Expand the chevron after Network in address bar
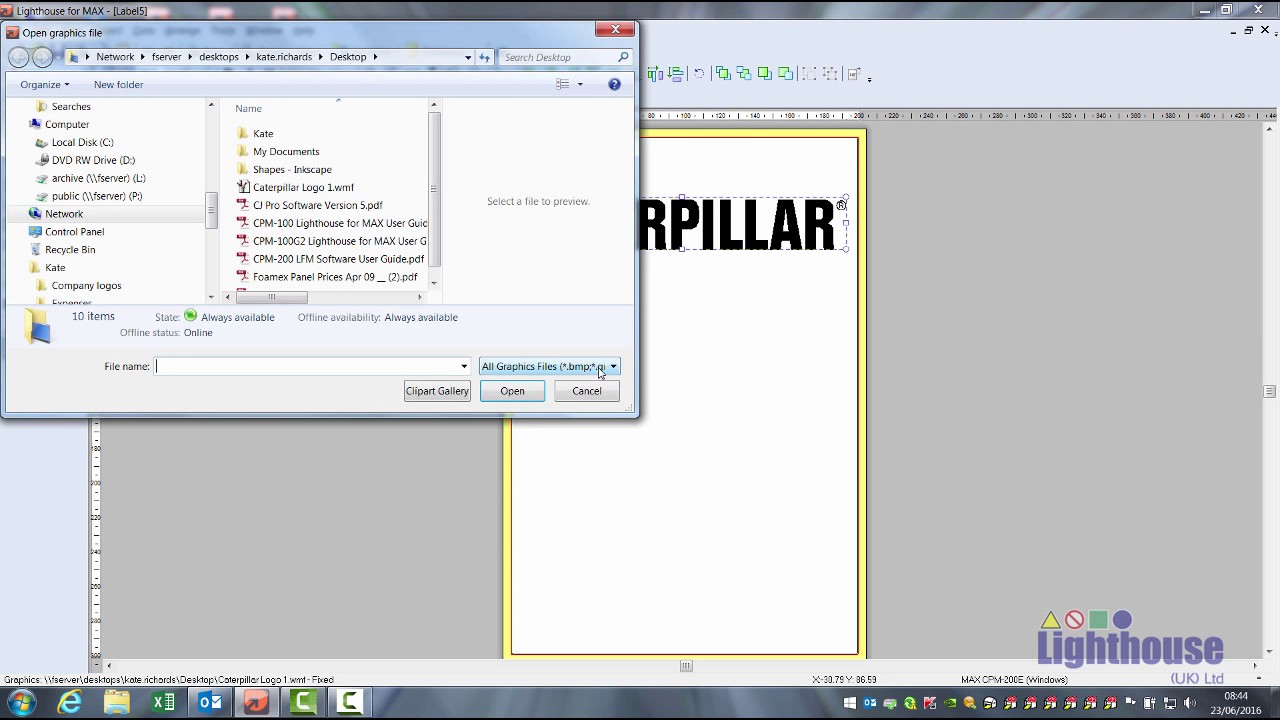This screenshot has width=1280, height=720. click(143, 57)
